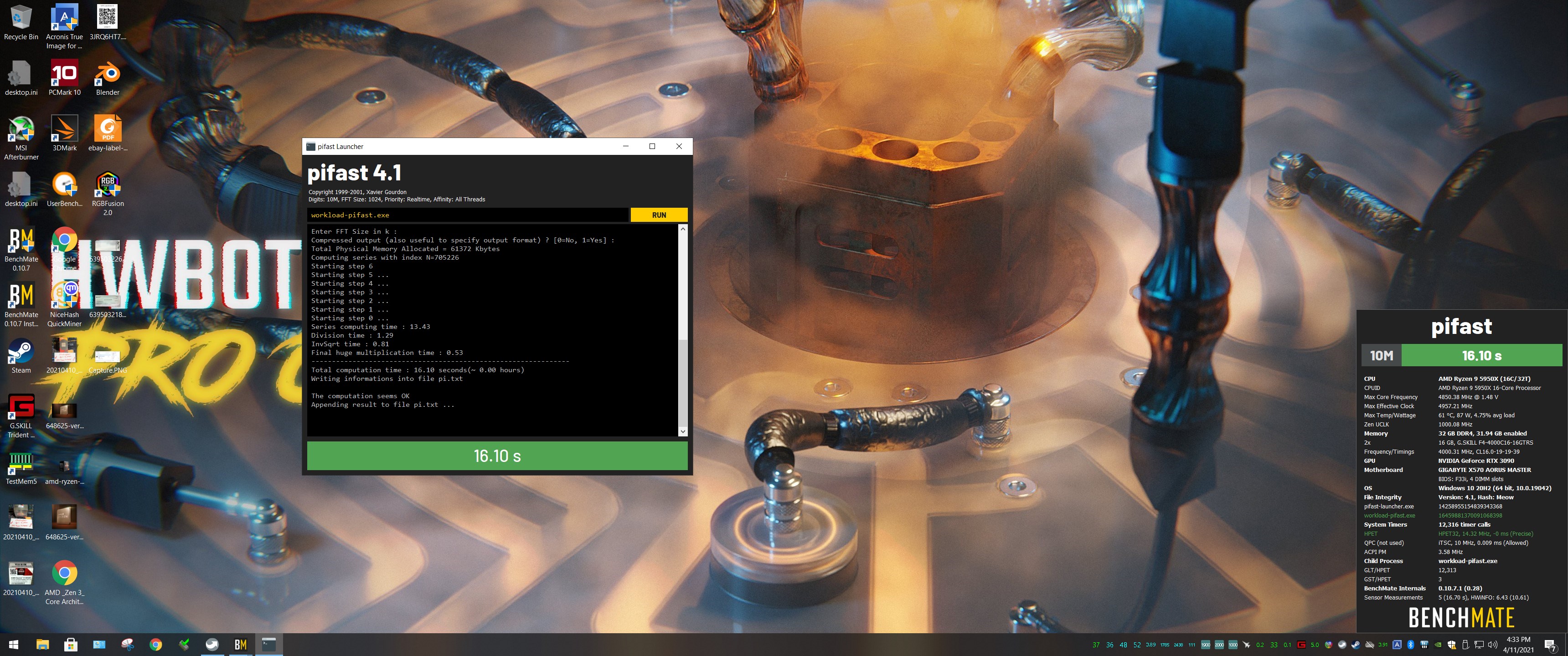Open RGBFusion 2.0 desktop shortcut
1568x656 pixels.
pyautogui.click(x=108, y=194)
